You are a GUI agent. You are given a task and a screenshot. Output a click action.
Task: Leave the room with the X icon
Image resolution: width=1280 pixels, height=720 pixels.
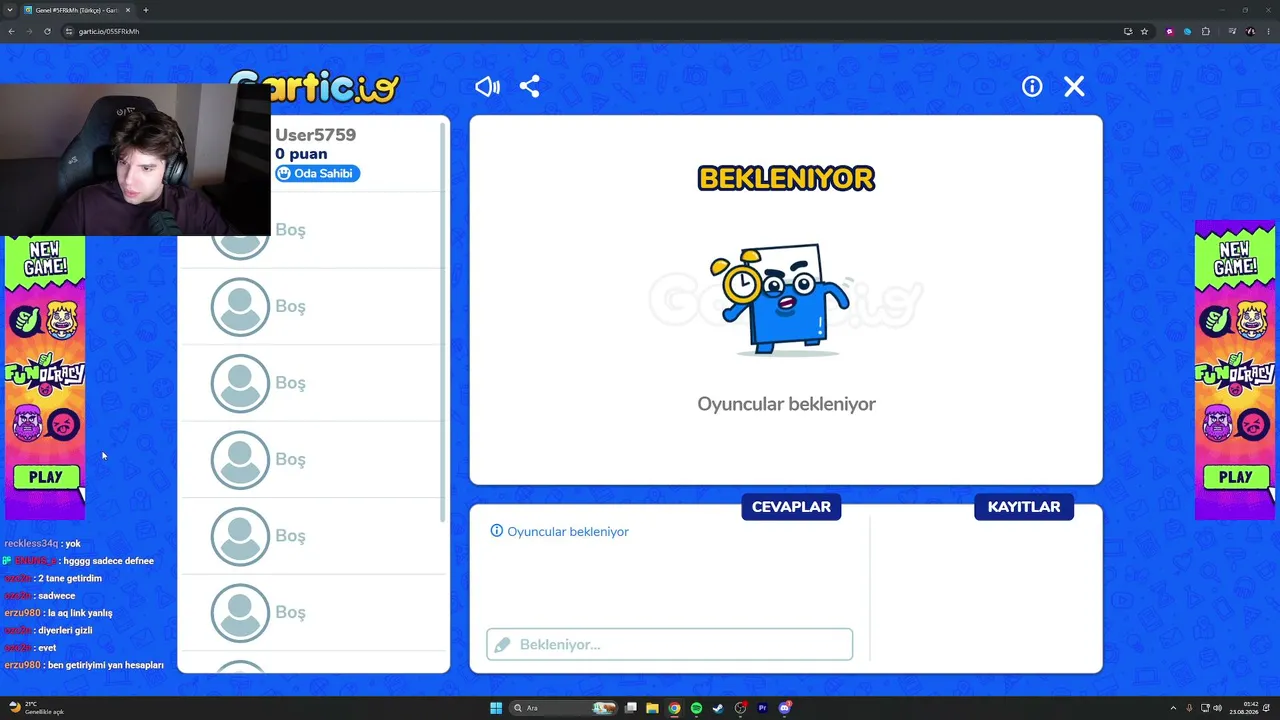point(1074,87)
